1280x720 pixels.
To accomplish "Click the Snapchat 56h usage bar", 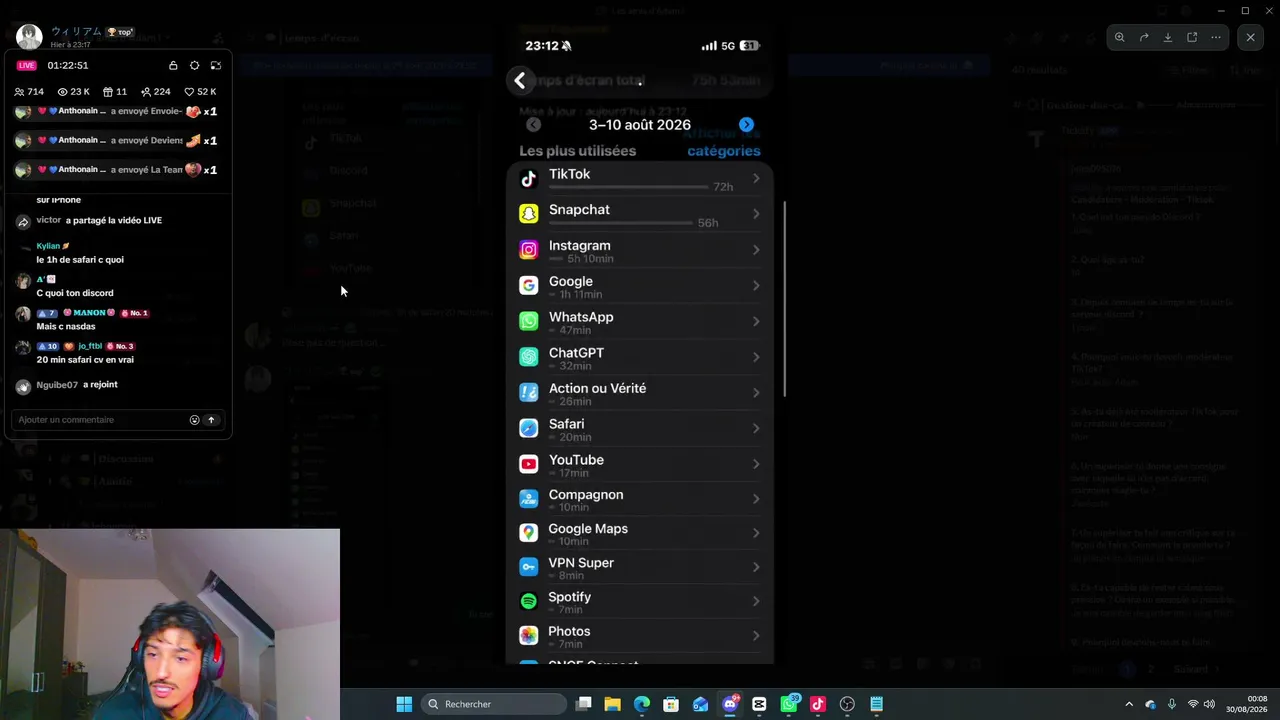I will pos(621,223).
